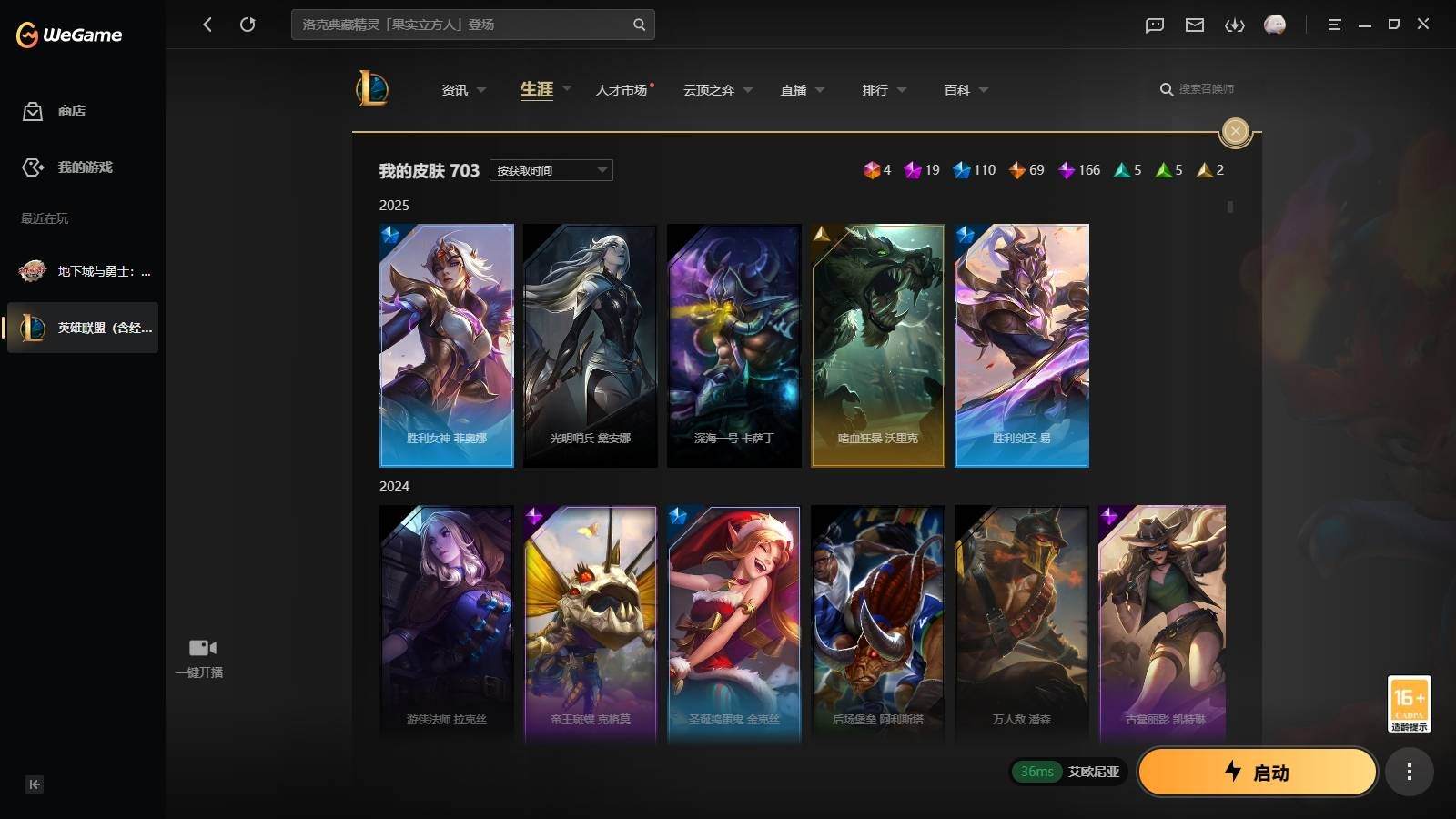
Task: Select 地下城与勇士 in recent games
Action: click(83, 271)
